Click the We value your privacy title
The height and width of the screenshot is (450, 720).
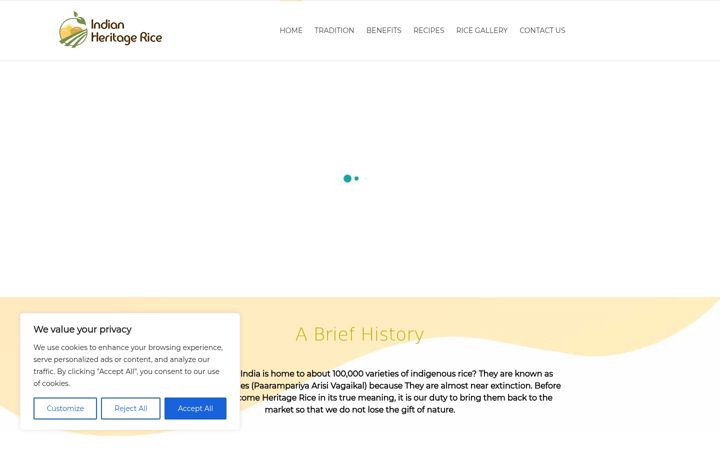(83, 329)
